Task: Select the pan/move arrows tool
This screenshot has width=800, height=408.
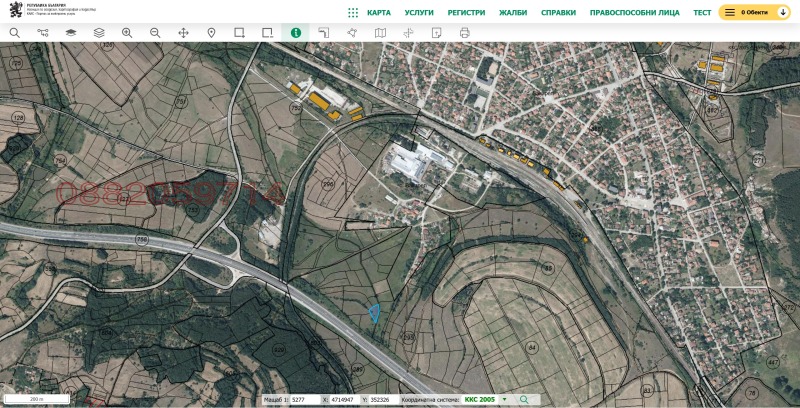Action: pos(183,33)
